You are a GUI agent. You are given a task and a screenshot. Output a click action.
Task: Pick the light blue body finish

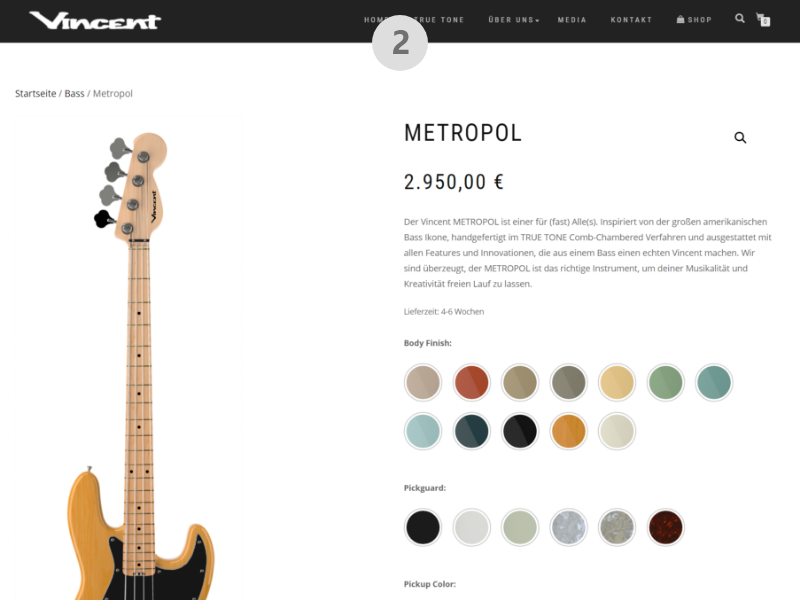click(x=423, y=431)
